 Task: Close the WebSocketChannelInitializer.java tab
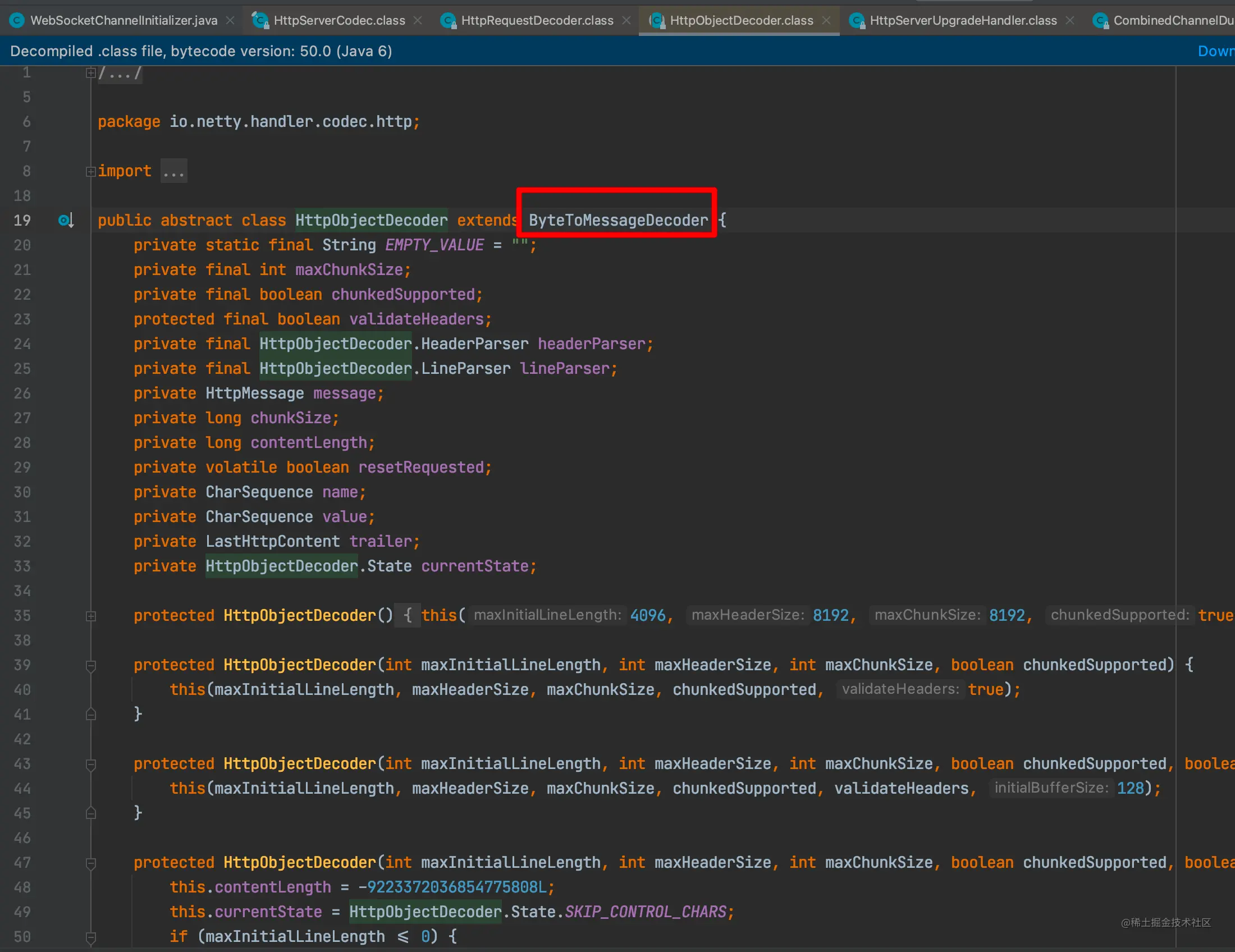[x=230, y=20]
